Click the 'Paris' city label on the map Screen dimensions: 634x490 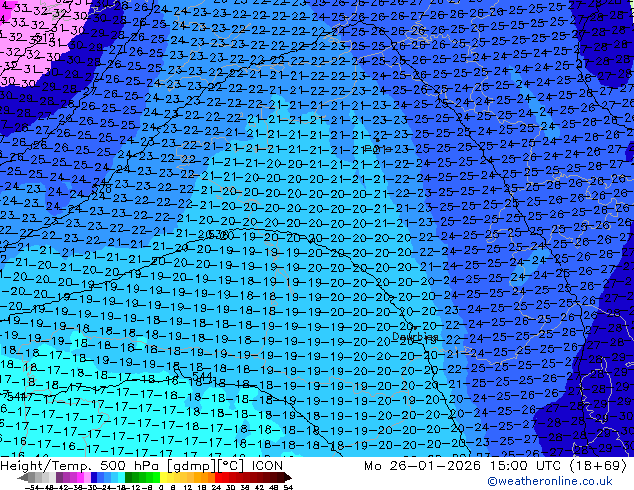click(x=378, y=149)
